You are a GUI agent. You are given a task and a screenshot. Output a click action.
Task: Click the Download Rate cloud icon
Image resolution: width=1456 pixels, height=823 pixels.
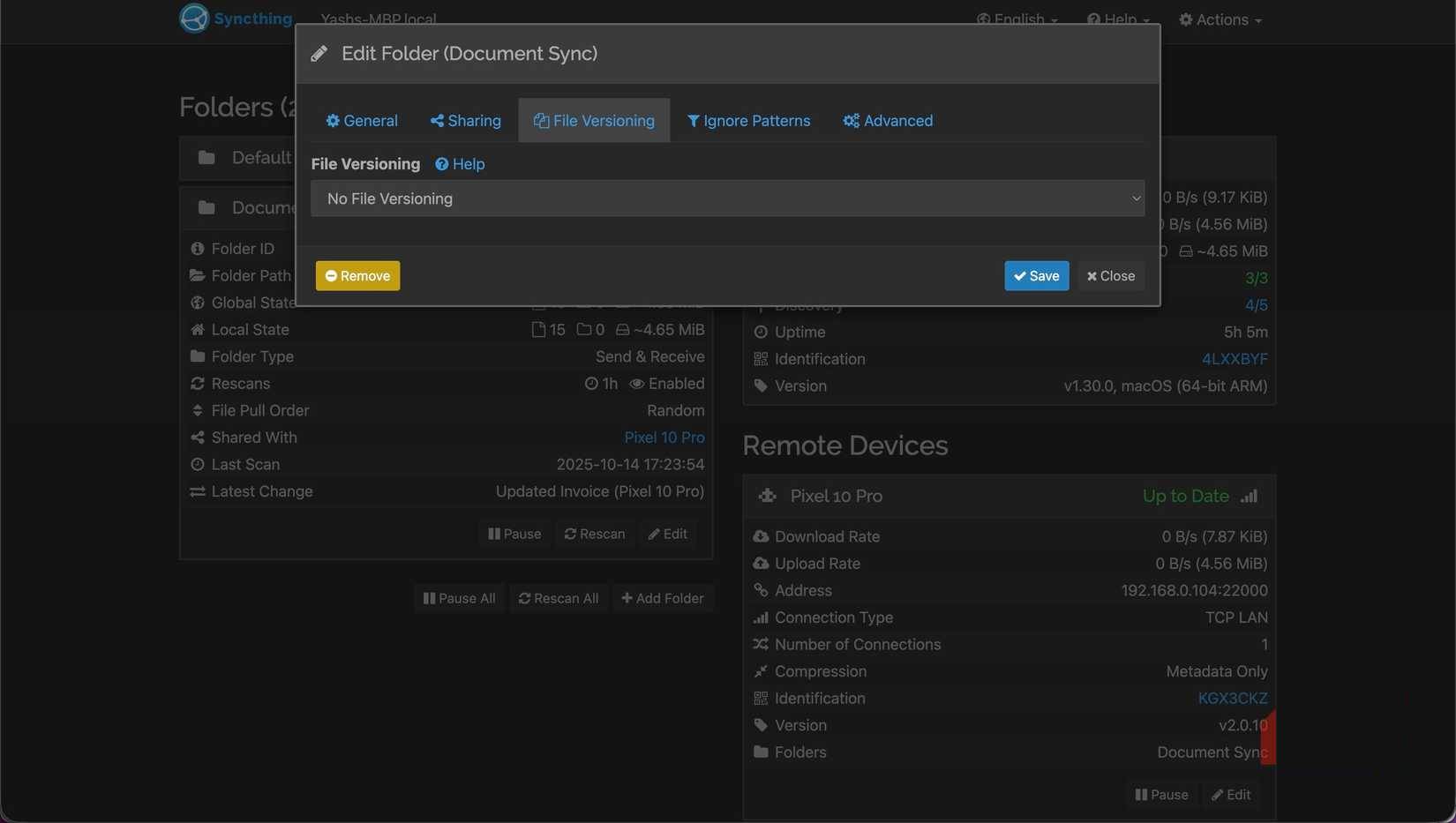point(761,536)
